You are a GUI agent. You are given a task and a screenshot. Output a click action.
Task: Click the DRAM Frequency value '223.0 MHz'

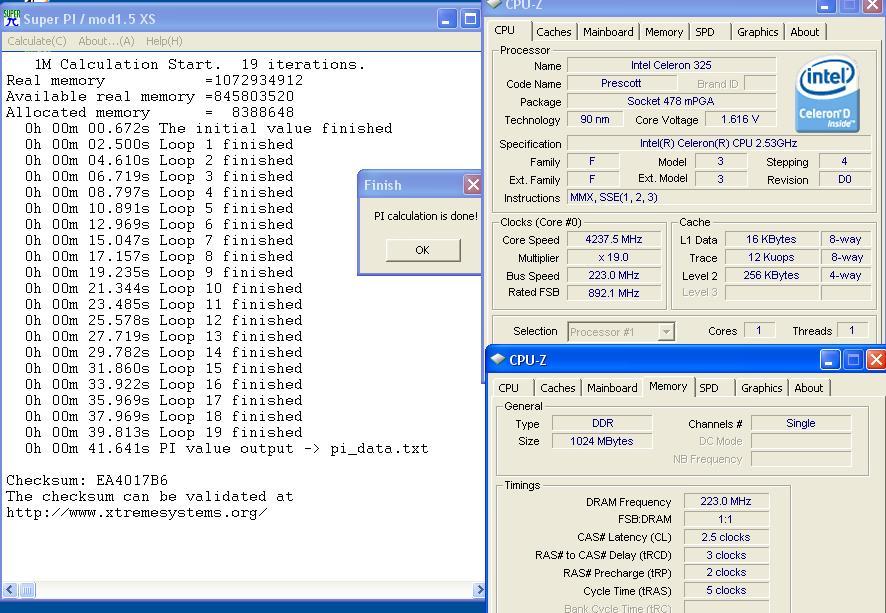(x=726, y=501)
